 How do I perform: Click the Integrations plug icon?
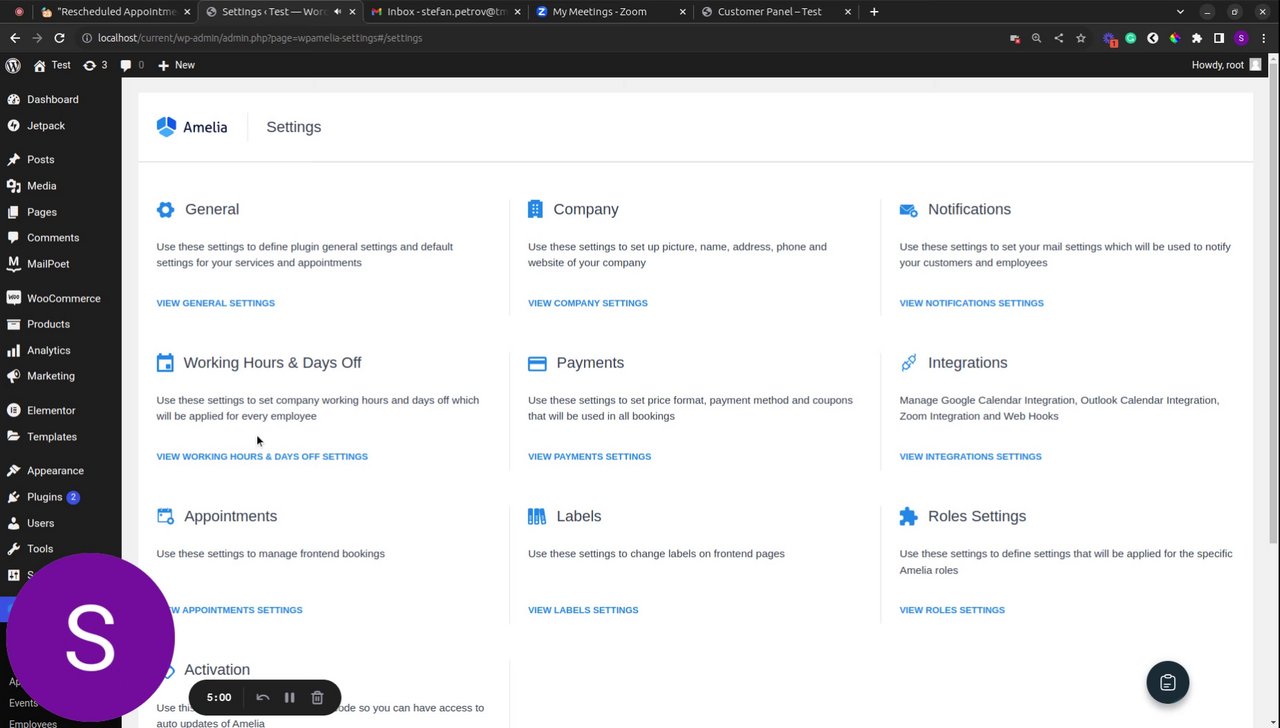tap(908, 363)
